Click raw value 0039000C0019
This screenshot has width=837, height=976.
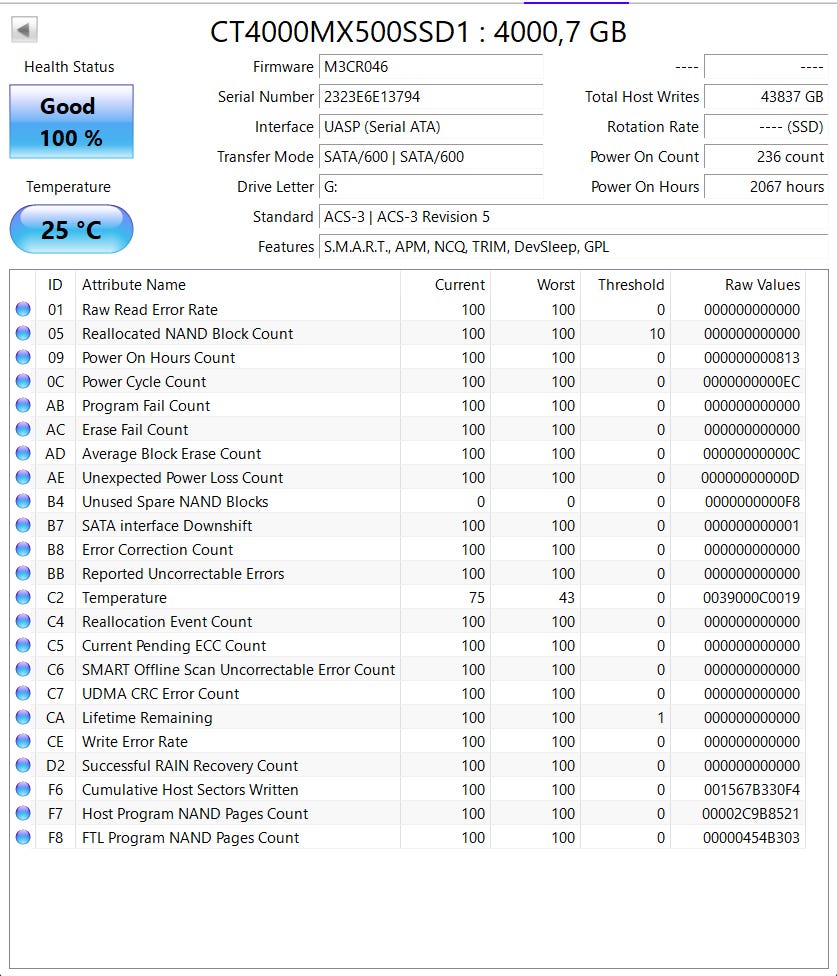click(752, 598)
